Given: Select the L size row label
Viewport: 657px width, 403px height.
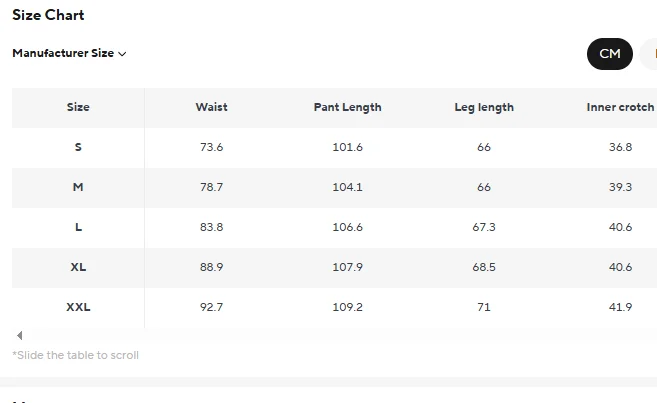Looking at the screenshot, I should click(78, 227).
